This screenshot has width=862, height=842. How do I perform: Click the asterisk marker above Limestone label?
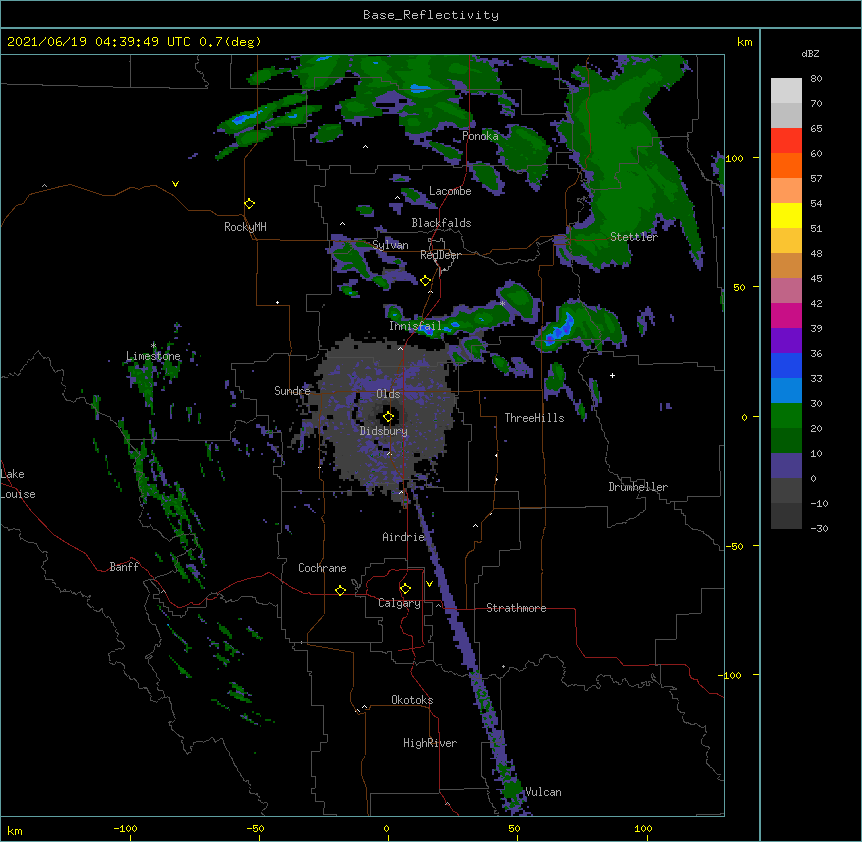153,346
